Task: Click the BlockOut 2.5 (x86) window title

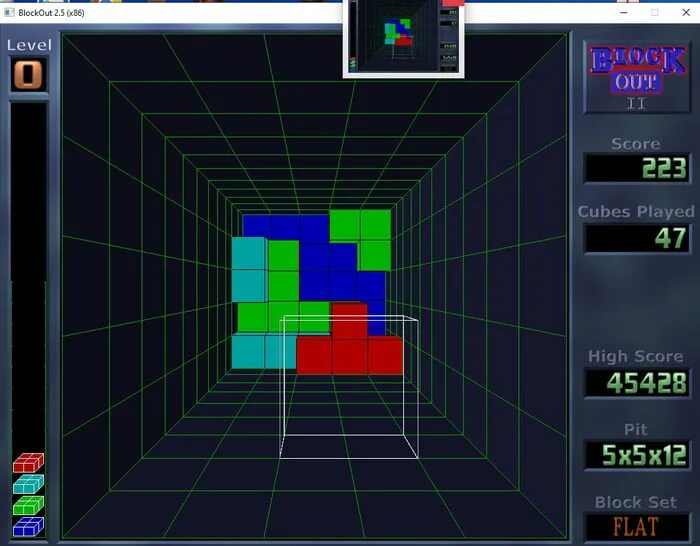Action: coord(51,13)
